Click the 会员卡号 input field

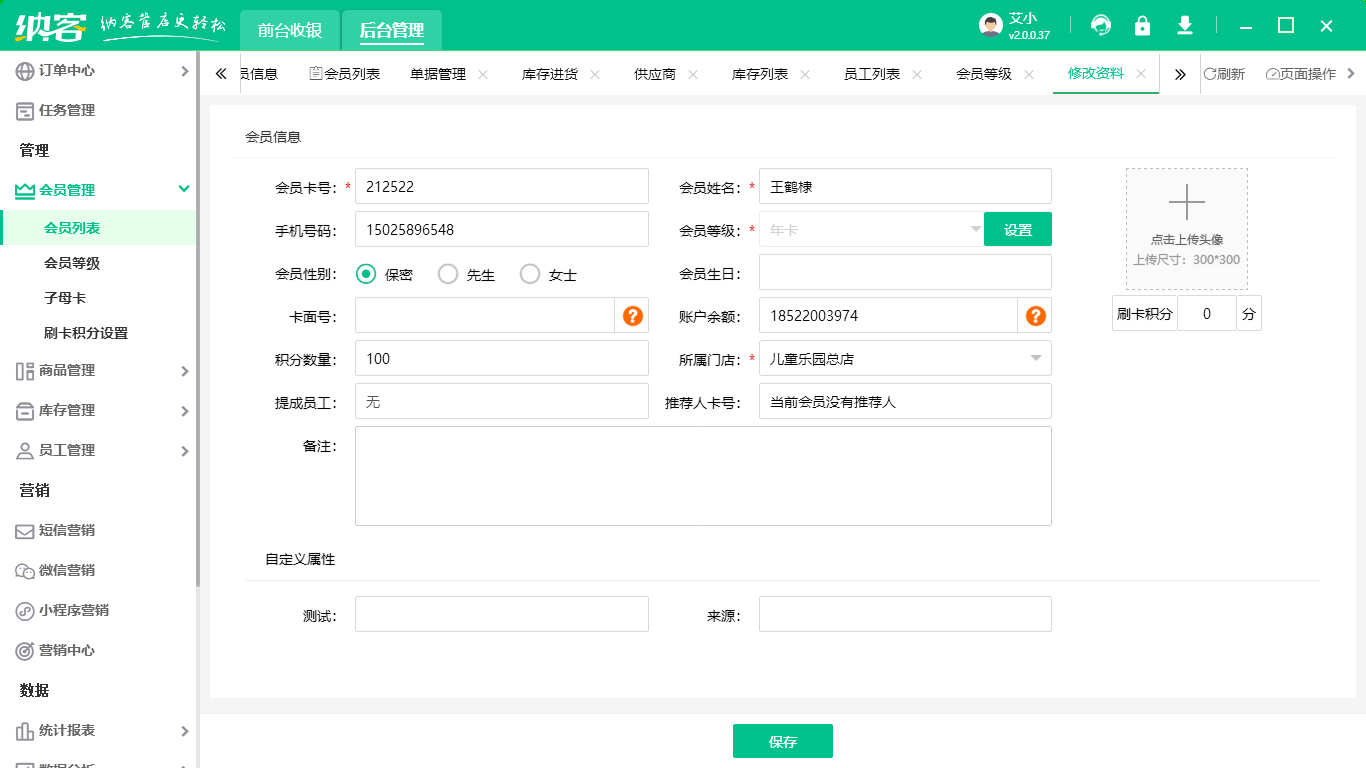tap(502, 186)
